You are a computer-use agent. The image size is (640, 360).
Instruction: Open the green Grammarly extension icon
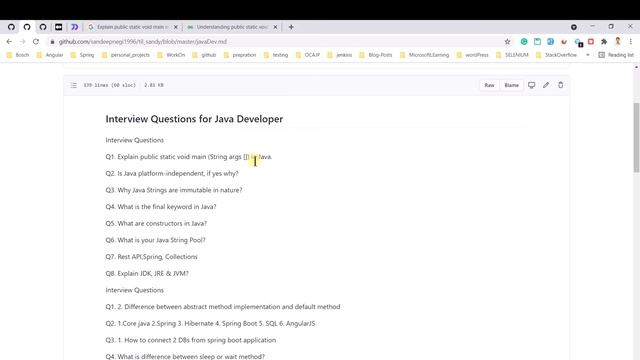click(524, 42)
